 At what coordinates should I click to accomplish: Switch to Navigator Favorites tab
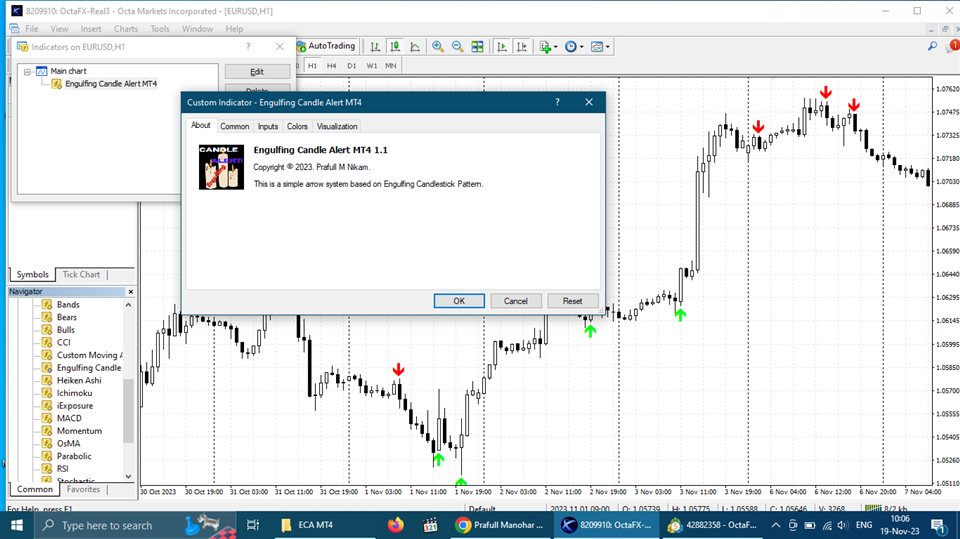83,489
